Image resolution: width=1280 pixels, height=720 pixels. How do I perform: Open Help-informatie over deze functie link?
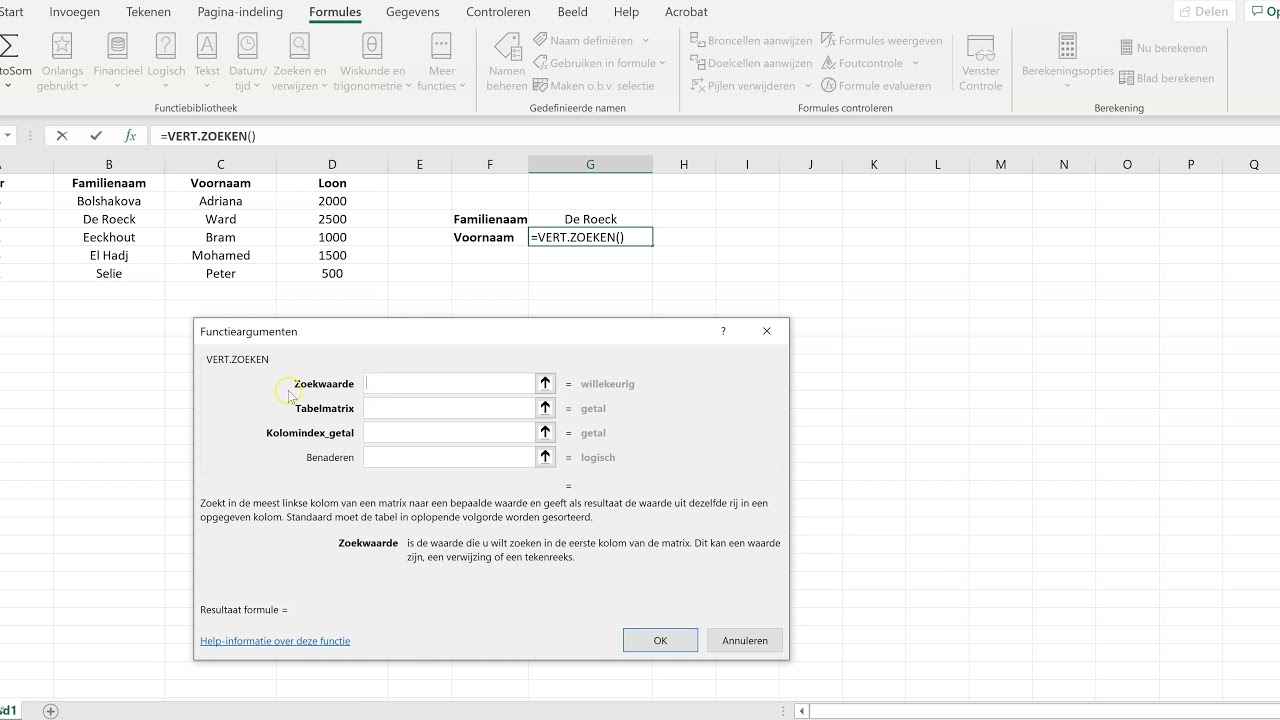coord(275,641)
